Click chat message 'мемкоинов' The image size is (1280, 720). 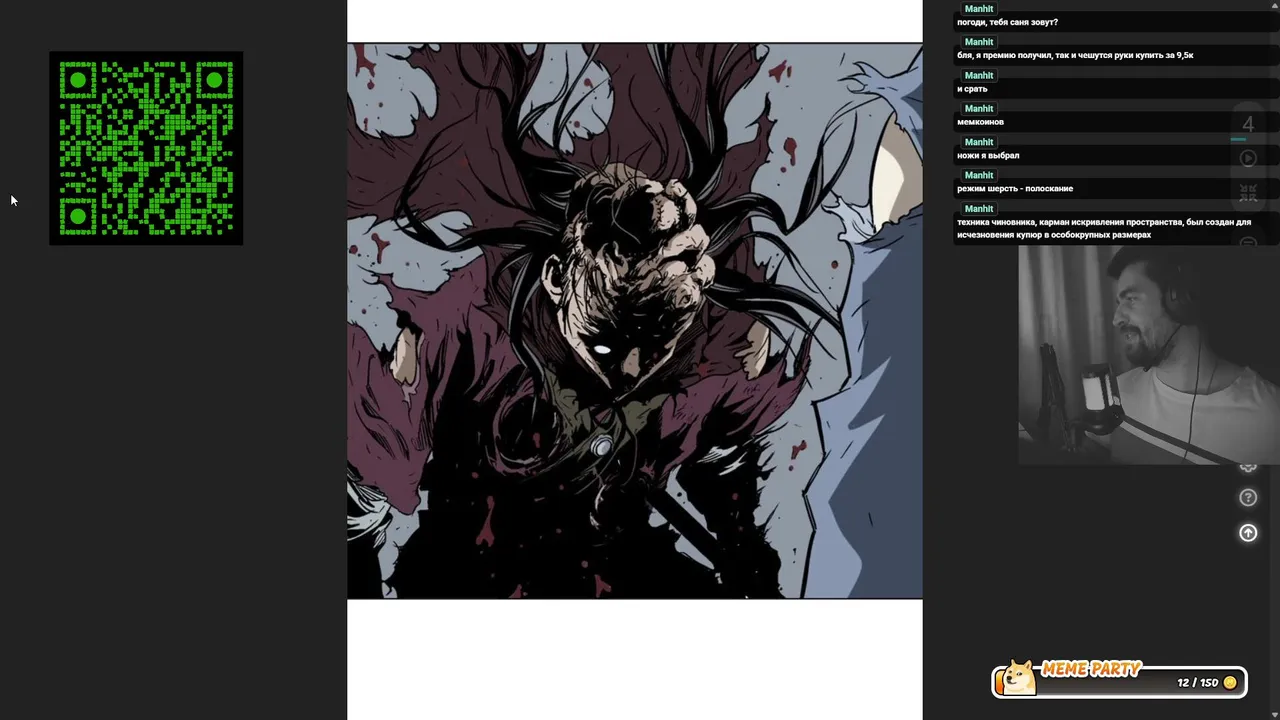tap(980, 122)
